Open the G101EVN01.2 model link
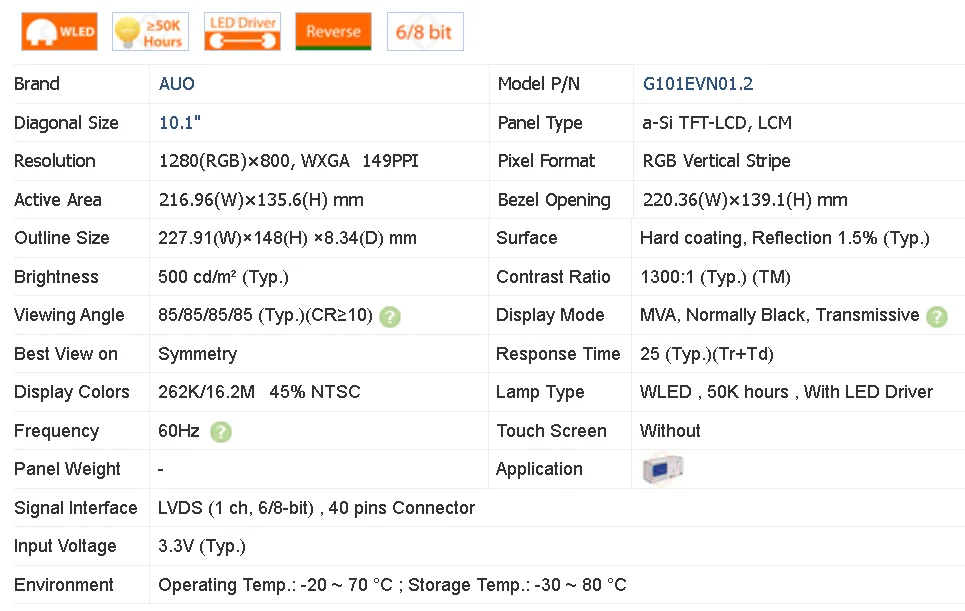The image size is (965, 611). click(x=698, y=84)
